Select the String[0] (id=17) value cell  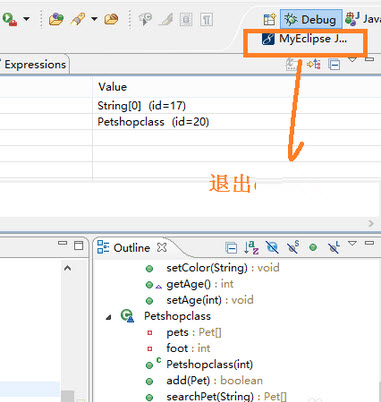[141, 106]
